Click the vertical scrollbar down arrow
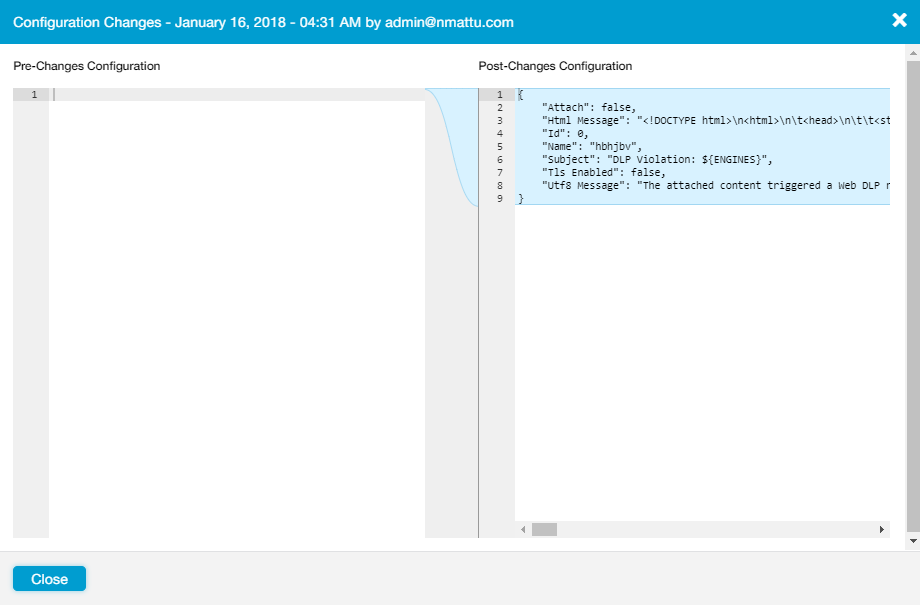This screenshot has width=920, height=605. point(912,540)
